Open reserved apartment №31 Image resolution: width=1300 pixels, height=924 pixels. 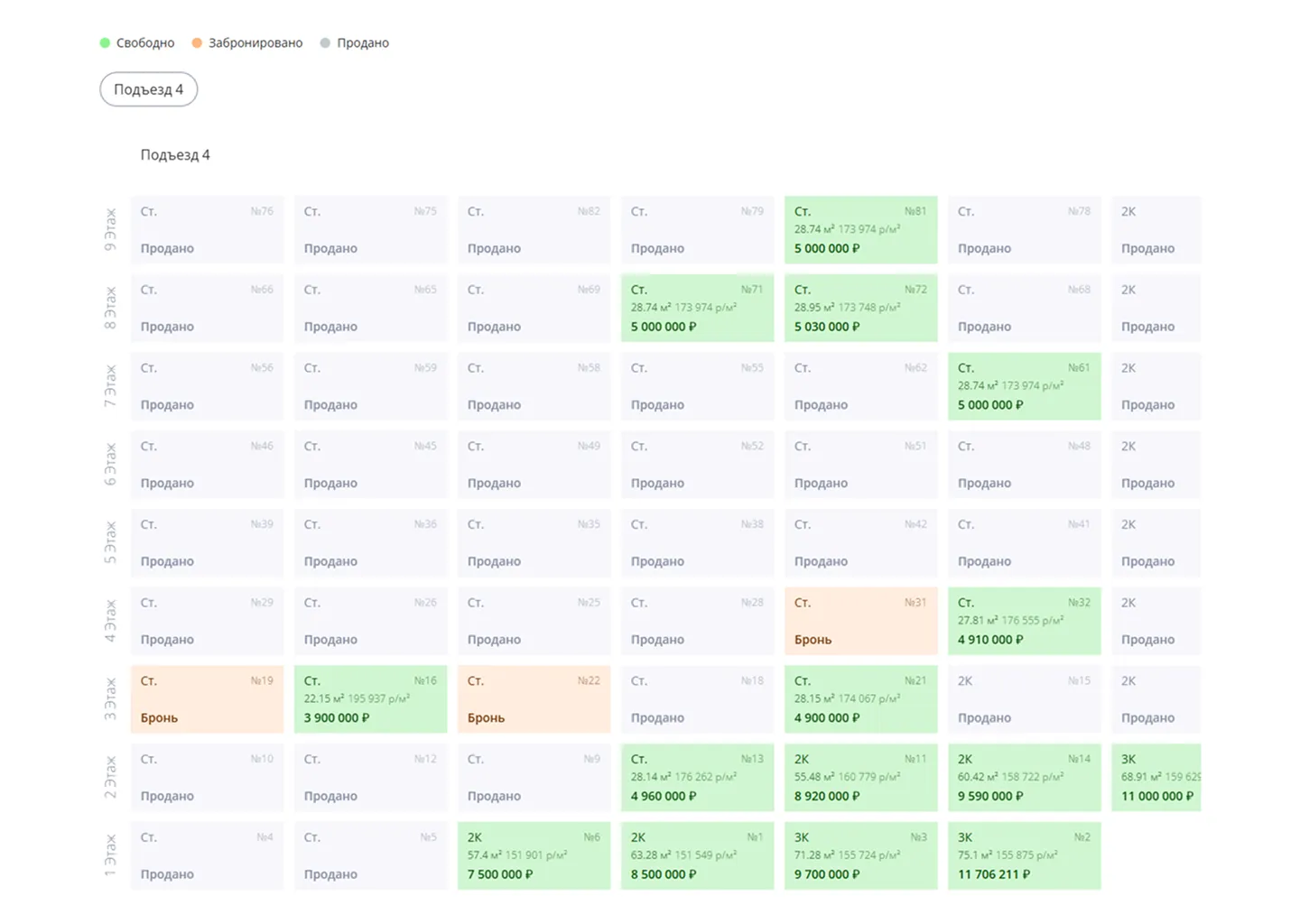coord(860,621)
